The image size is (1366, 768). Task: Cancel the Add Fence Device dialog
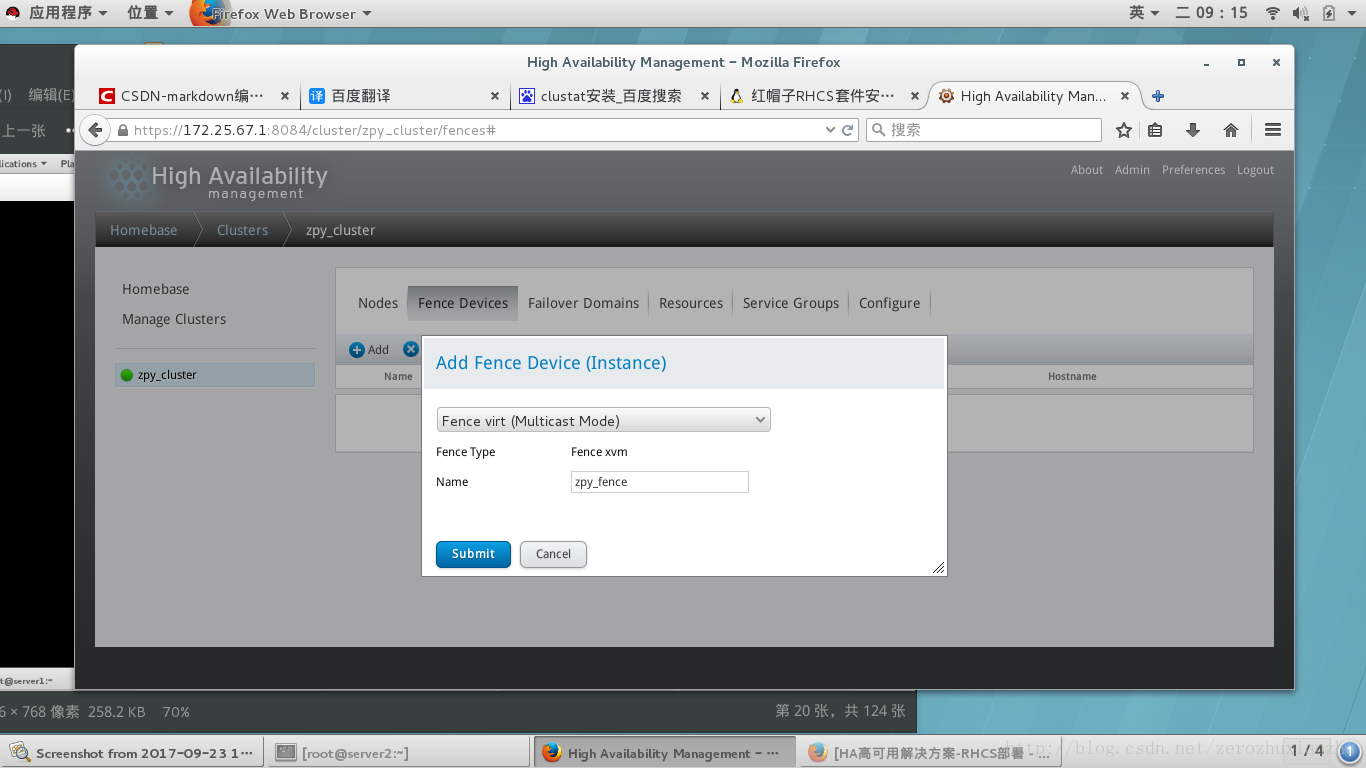553,554
